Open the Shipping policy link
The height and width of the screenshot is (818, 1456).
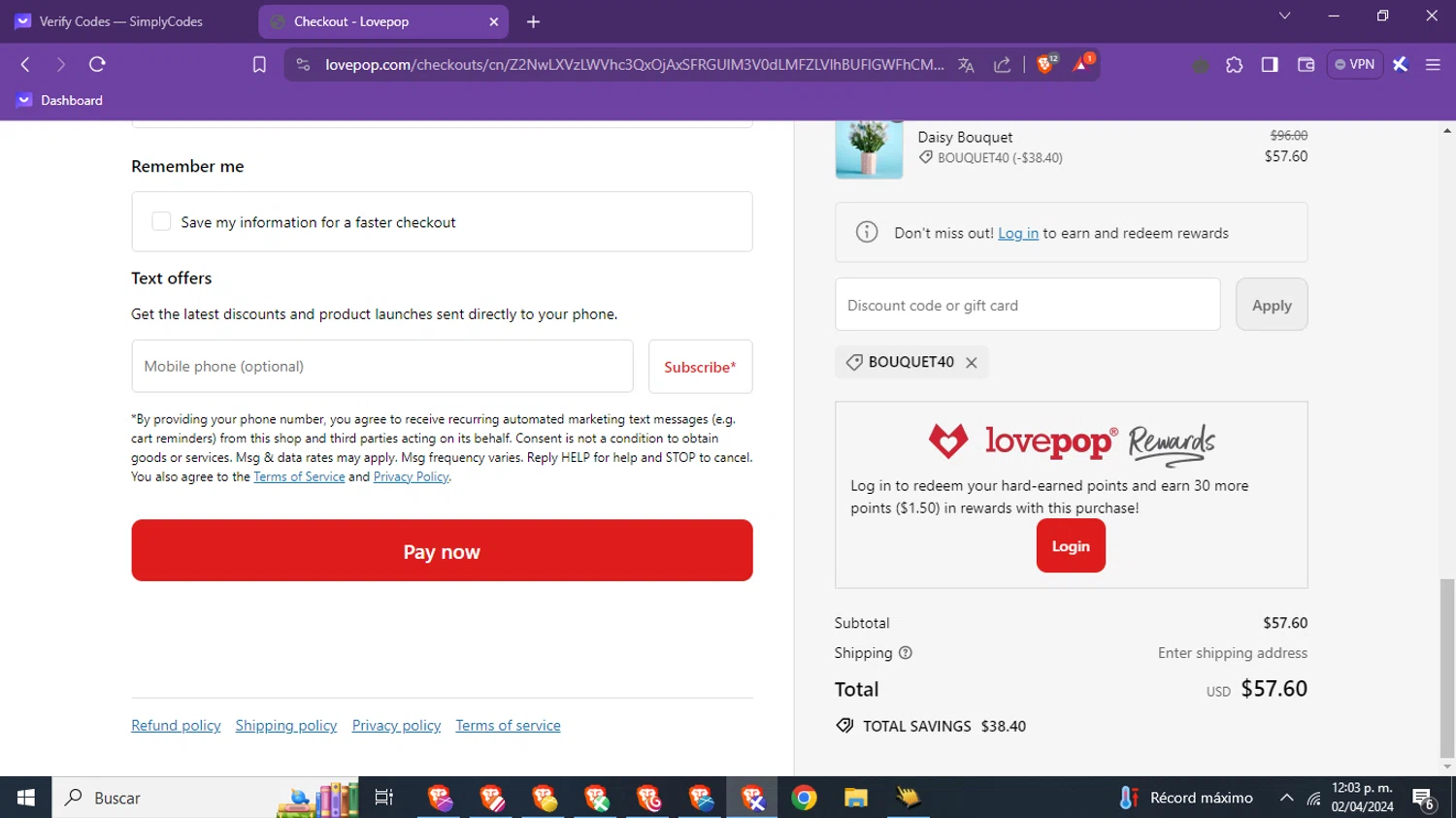(285, 725)
